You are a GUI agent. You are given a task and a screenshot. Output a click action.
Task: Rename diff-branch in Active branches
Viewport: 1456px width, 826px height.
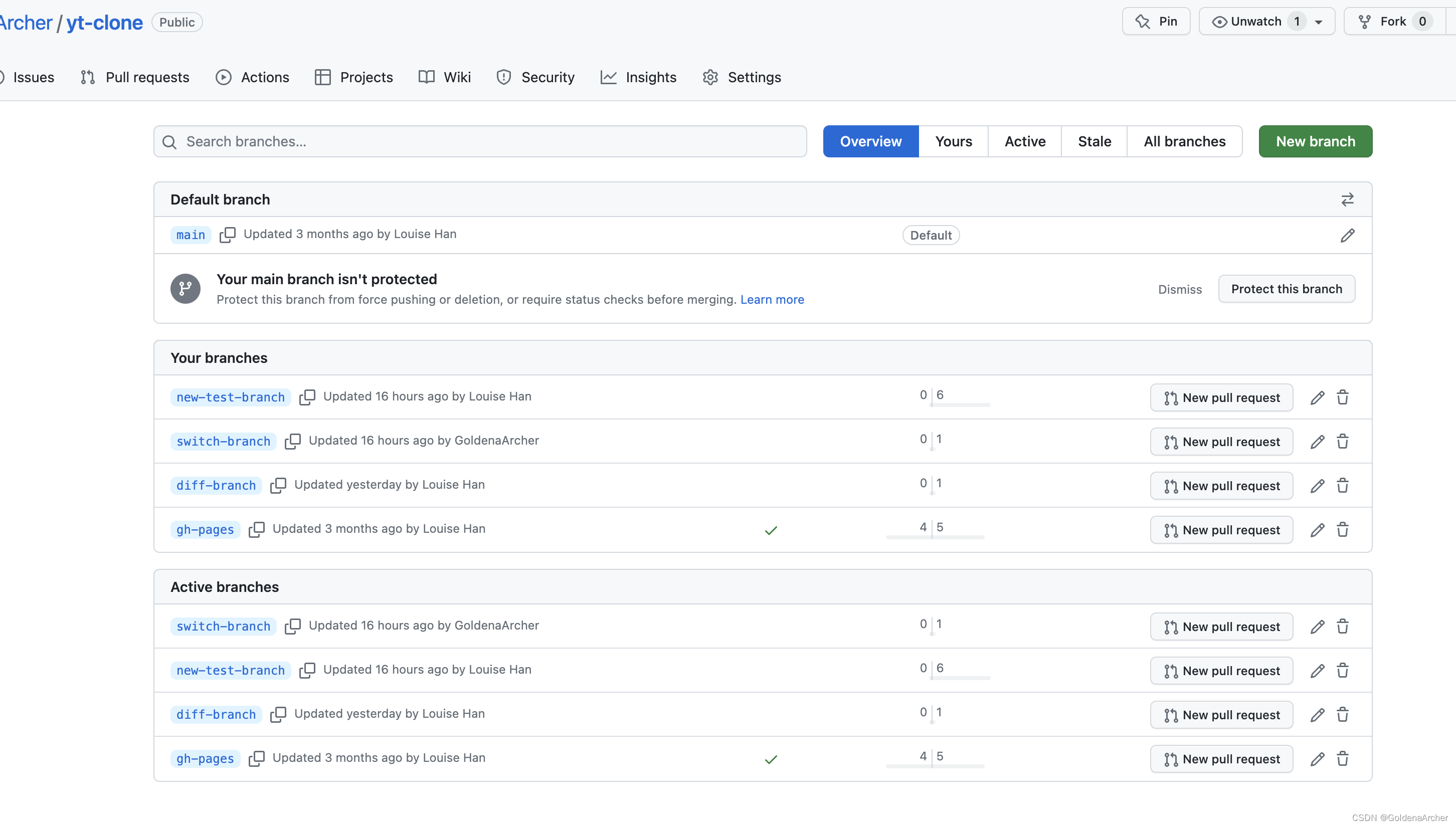[x=1318, y=715]
